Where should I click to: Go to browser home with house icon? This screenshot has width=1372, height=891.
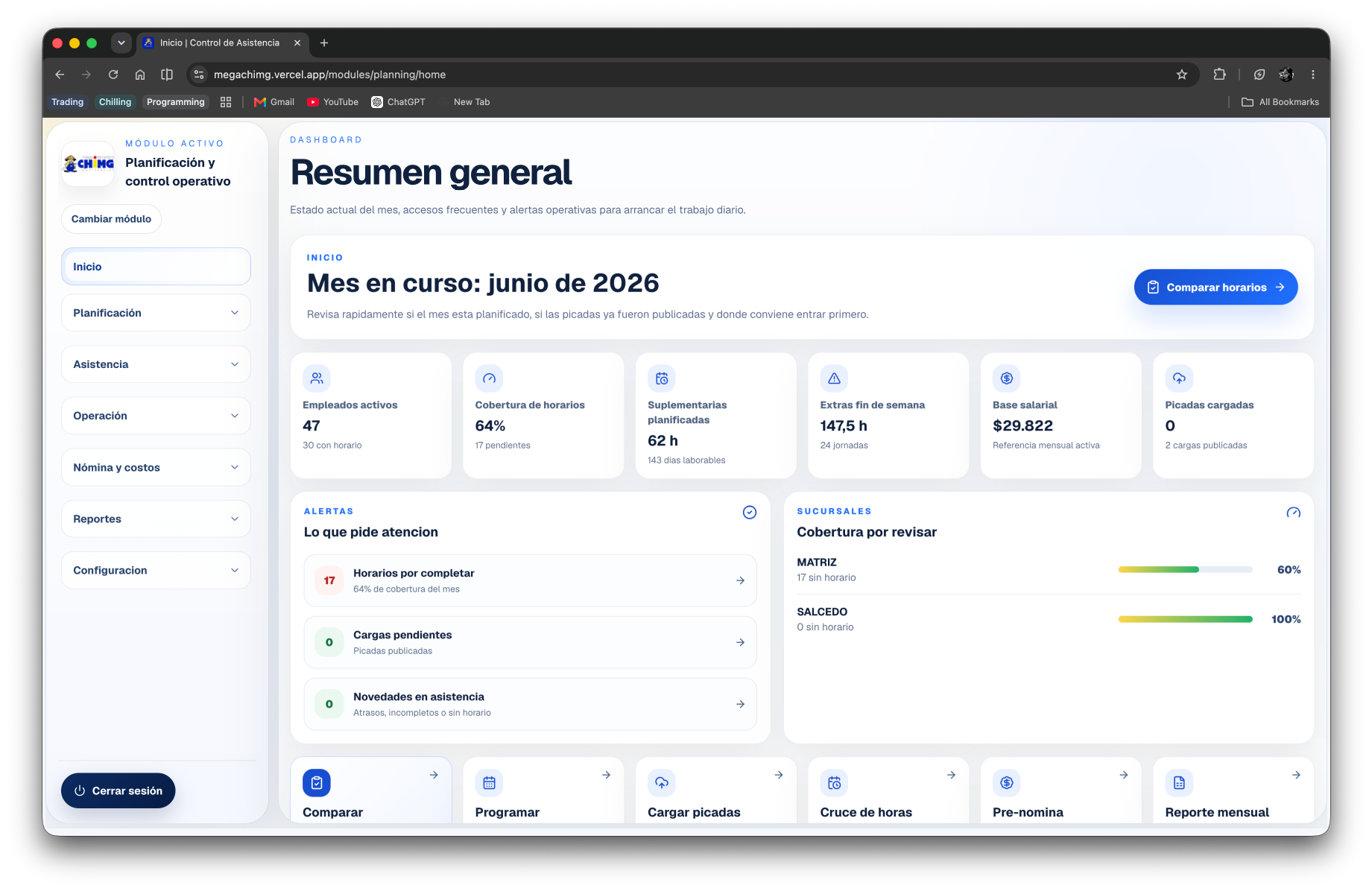[x=140, y=74]
